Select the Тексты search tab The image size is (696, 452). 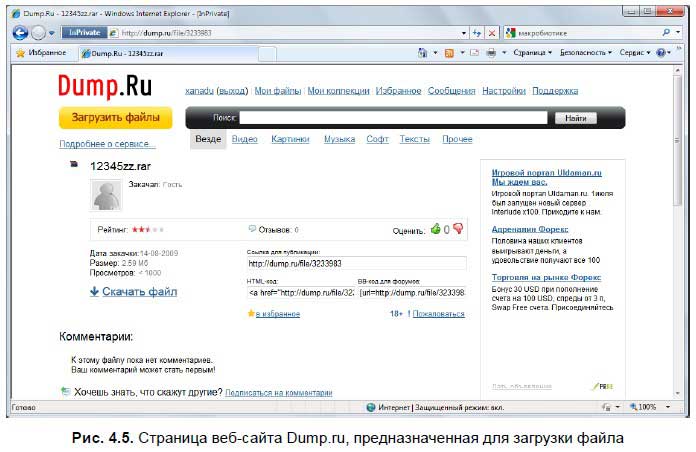pyautogui.click(x=415, y=139)
